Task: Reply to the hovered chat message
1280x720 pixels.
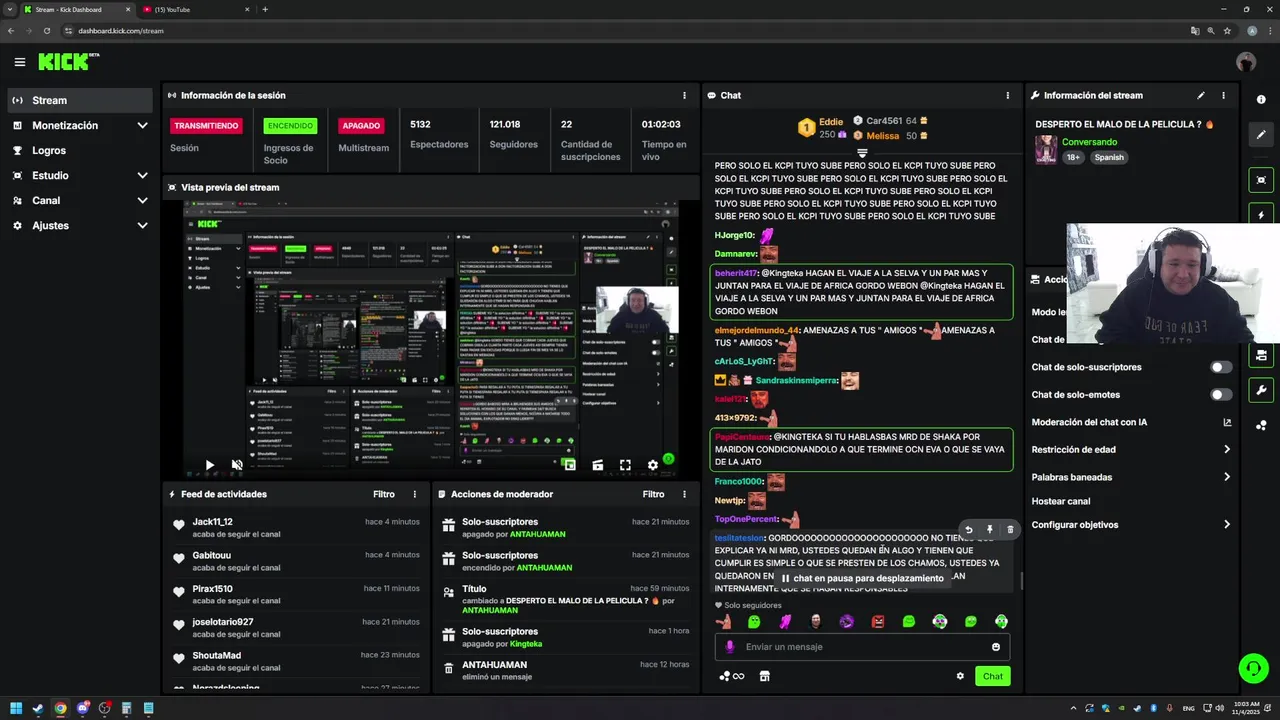Action: click(968, 530)
